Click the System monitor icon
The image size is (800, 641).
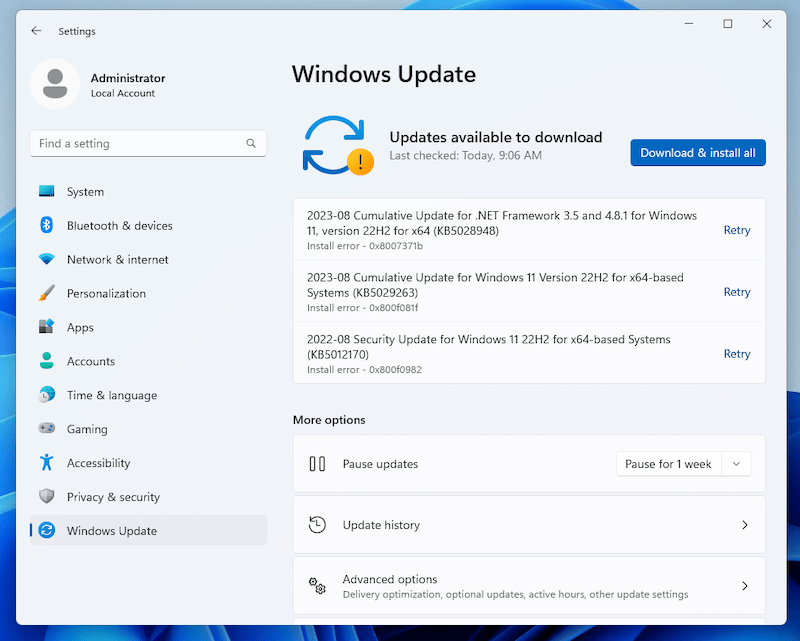46,191
